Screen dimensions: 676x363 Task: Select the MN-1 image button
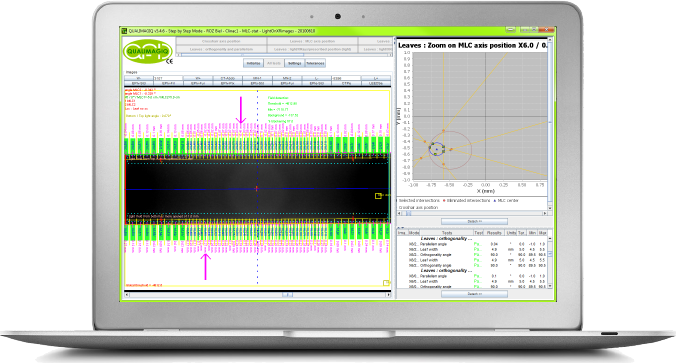[257, 78]
